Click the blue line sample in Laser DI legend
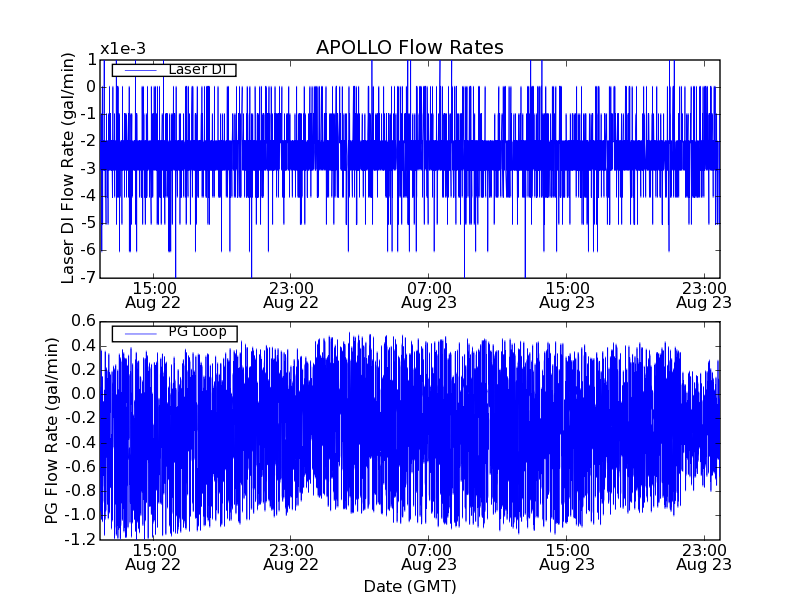800x600 pixels. [135, 69]
